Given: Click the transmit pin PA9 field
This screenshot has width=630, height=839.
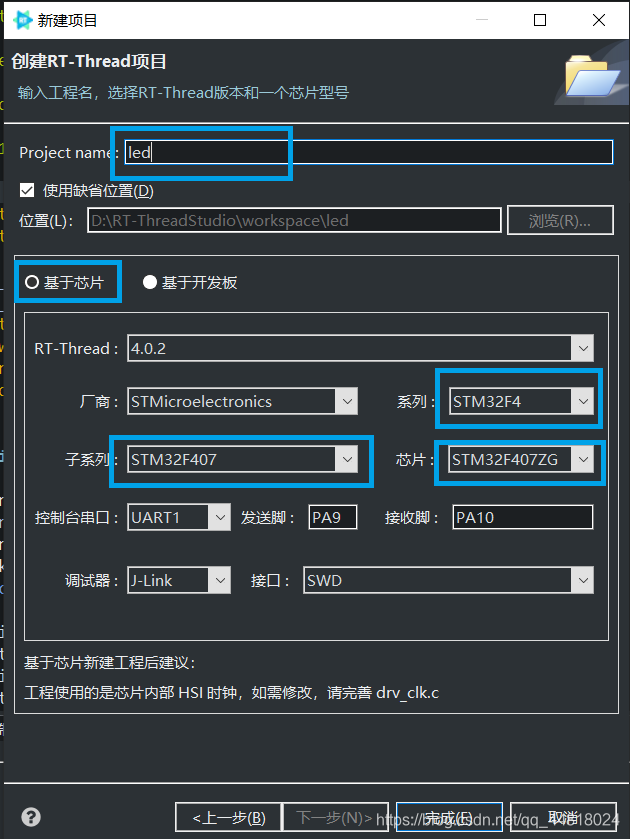Looking at the screenshot, I should (332, 517).
